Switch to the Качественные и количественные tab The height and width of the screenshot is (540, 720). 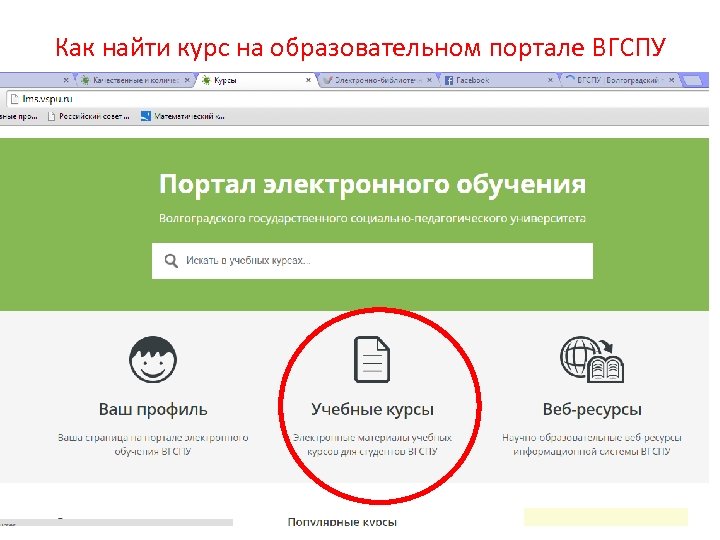(x=135, y=80)
